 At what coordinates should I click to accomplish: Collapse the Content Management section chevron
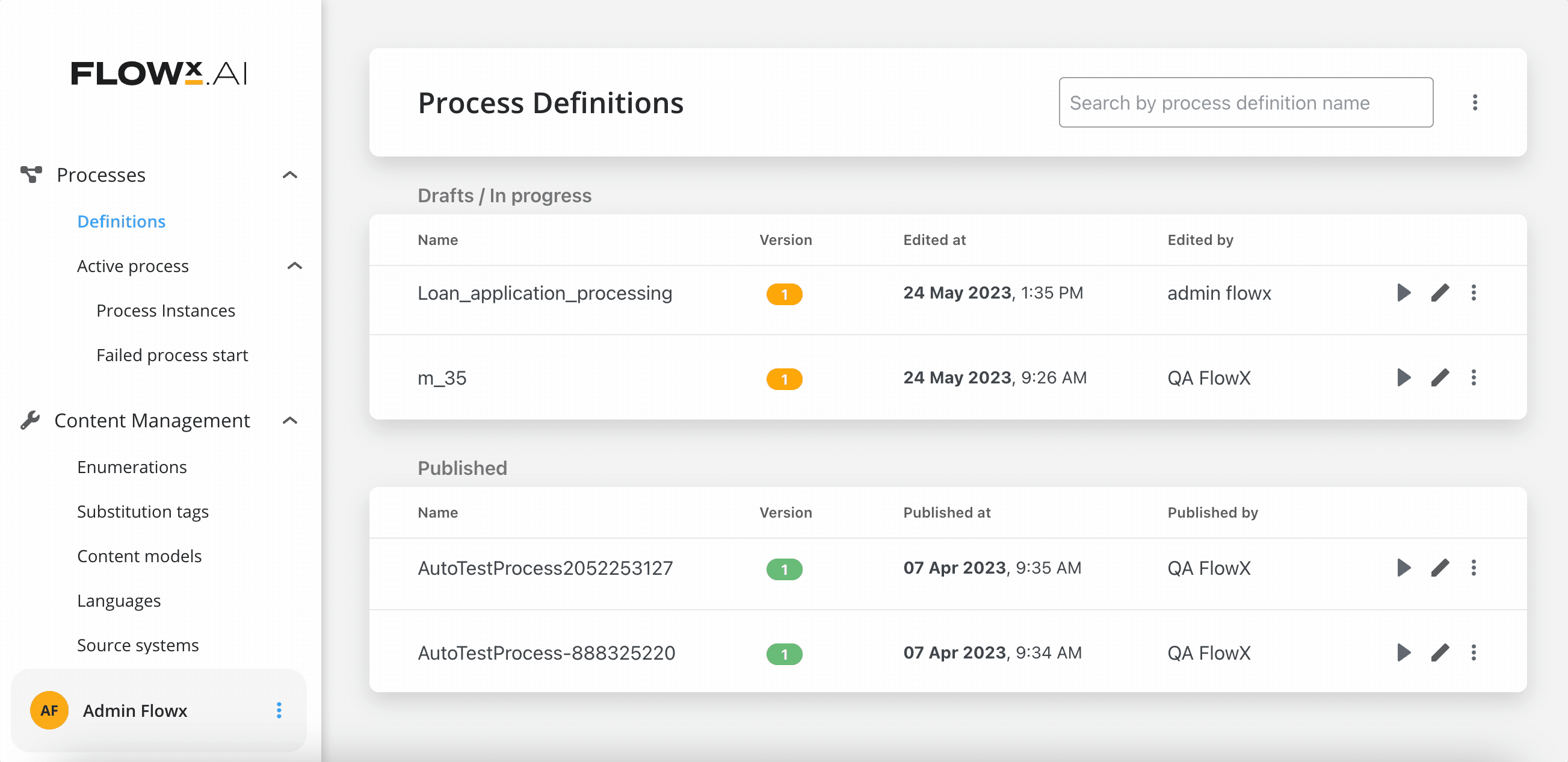point(291,420)
